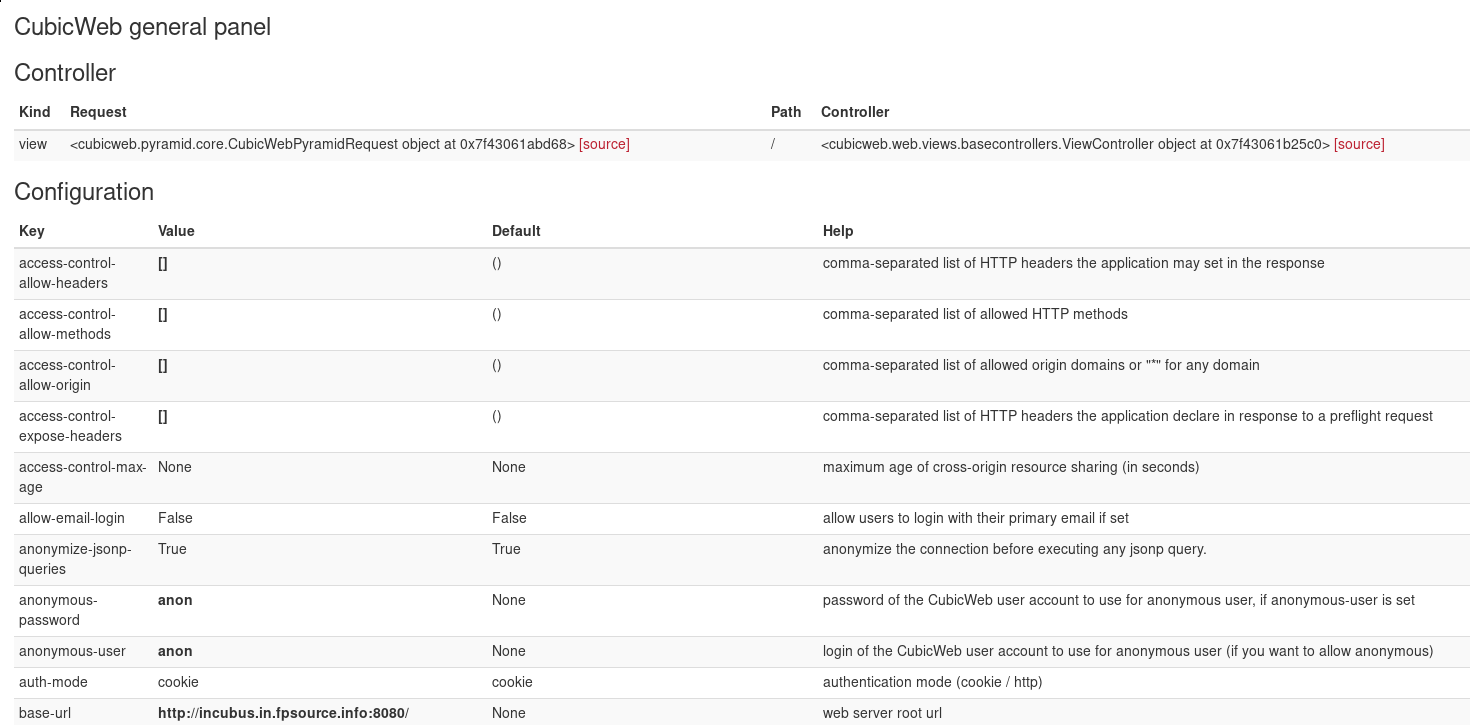Select the CubicWebPyramidRequest object text

click(x=322, y=144)
